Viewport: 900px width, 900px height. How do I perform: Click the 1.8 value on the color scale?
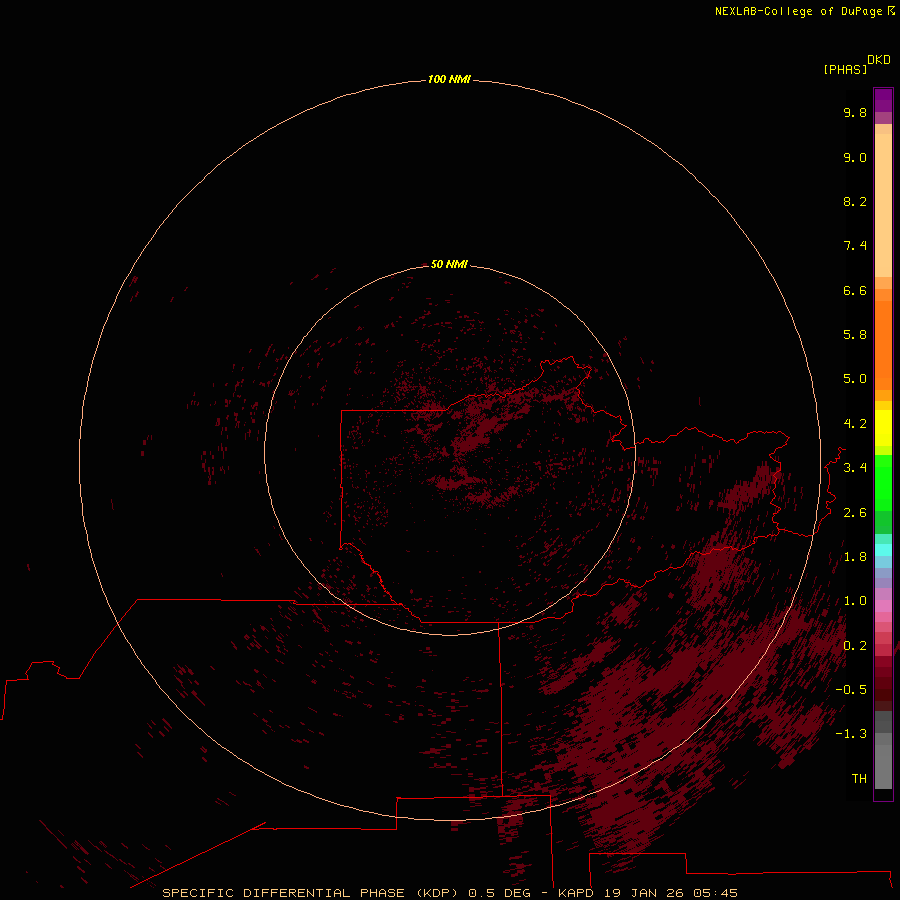pyautogui.click(x=855, y=557)
